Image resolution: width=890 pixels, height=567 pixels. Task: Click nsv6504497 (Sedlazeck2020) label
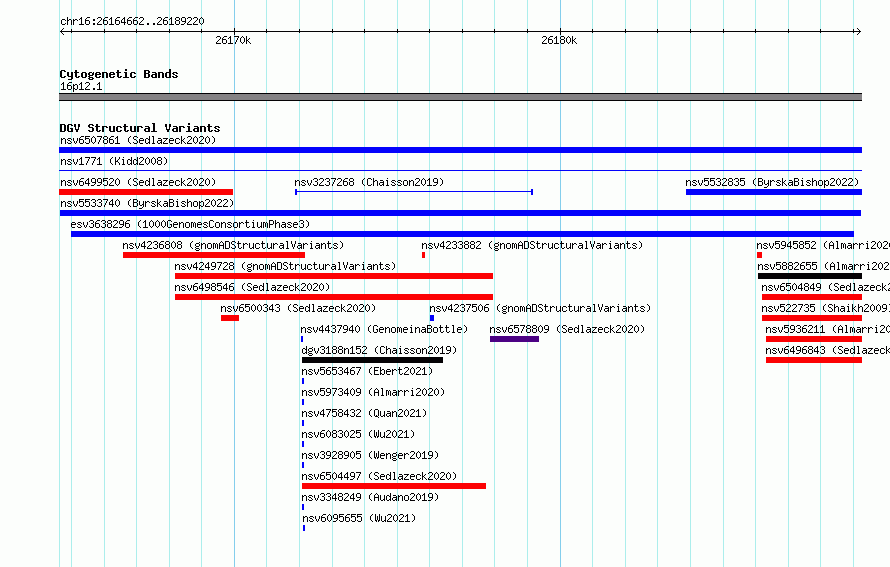point(379,476)
